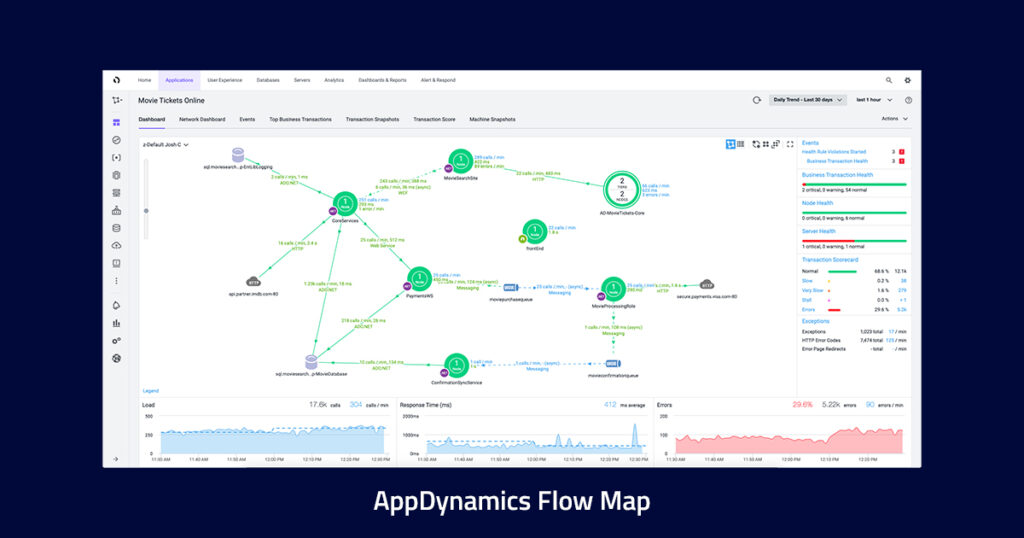
Task: Open the Events panel heading link
Action: click(810, 142)
